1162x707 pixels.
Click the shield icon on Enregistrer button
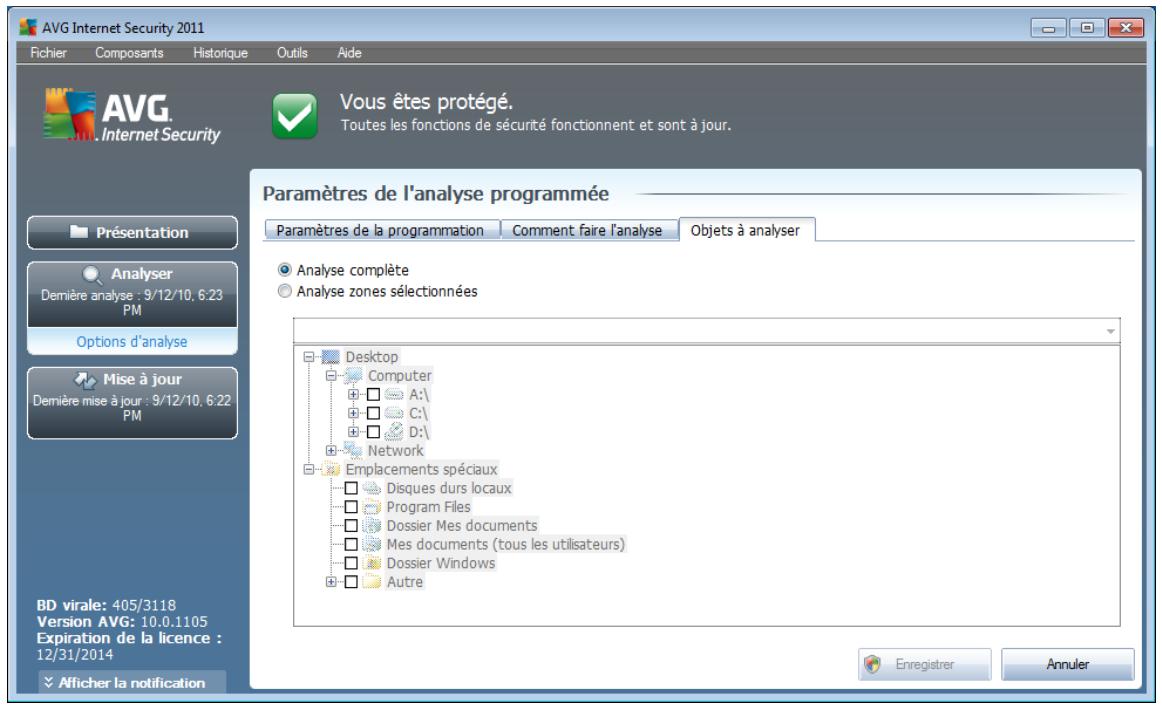(874, 665)
